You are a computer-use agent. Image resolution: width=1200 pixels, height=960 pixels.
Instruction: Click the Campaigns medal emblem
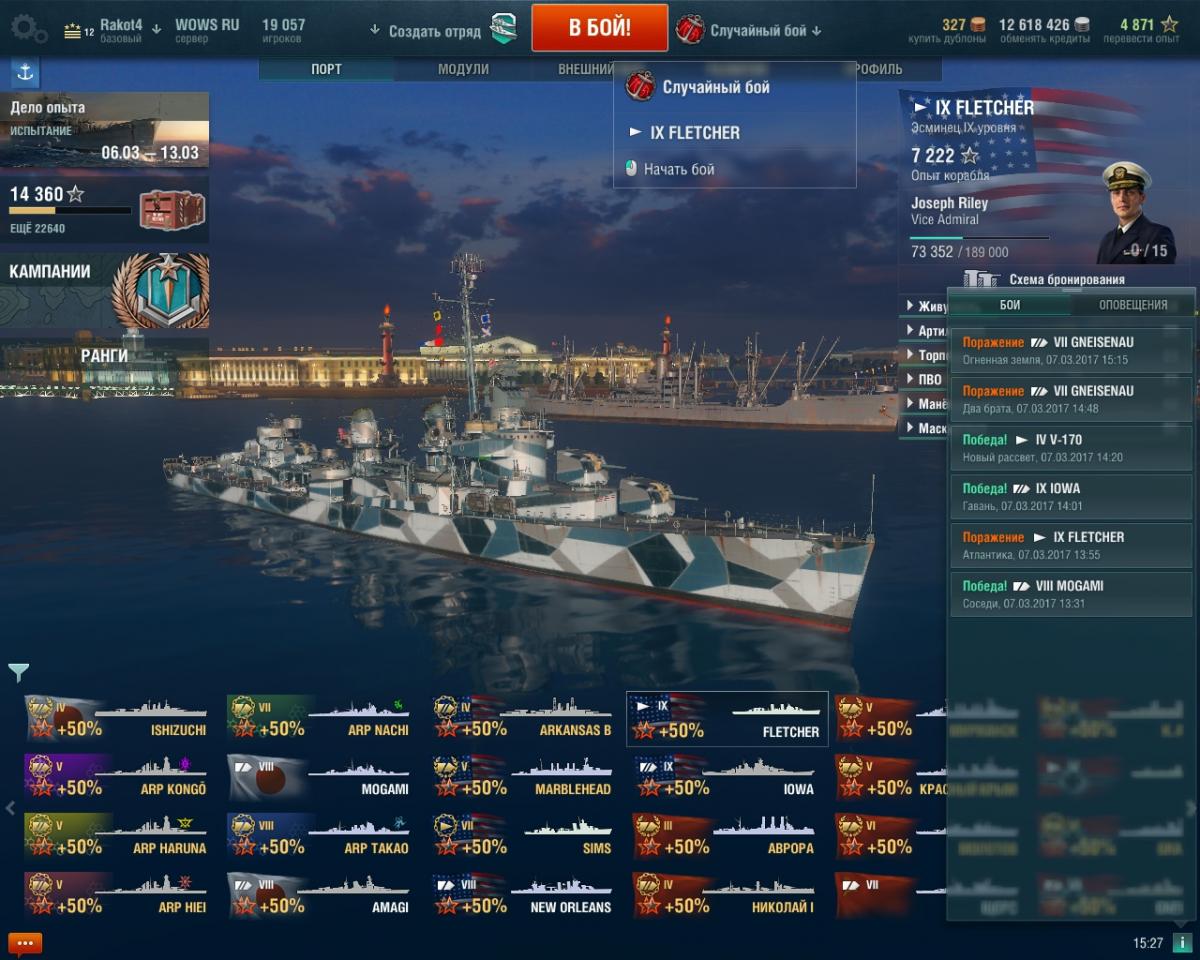point(161,290)
